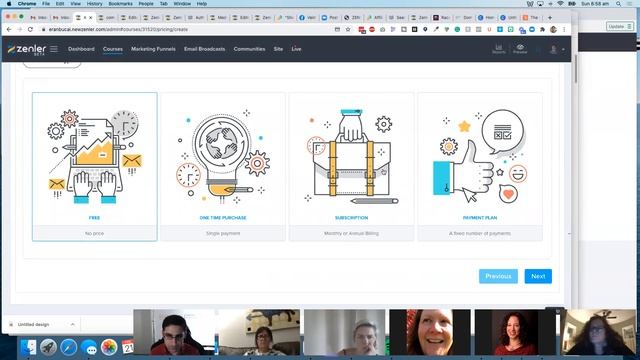Reload the page with the refresh icon
Viewport: 640px width, 360px height.
(30, 29)
